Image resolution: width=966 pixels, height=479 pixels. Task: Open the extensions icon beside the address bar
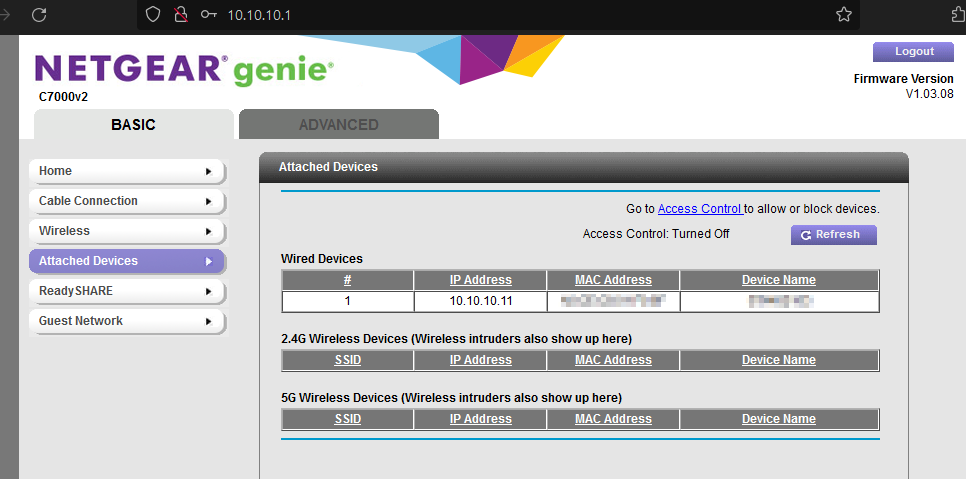point(959,15)
